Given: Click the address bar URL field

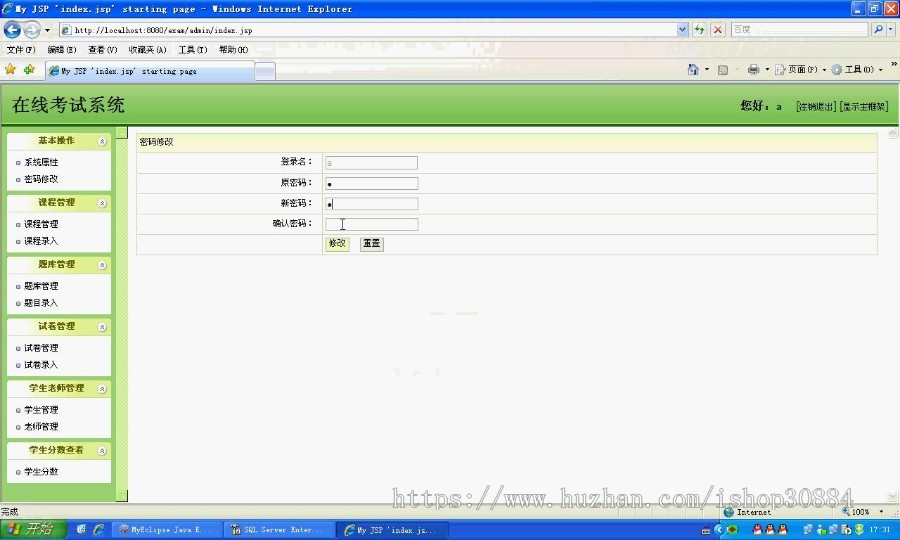Looking at the screenshot, I should (x=367, y=30).
